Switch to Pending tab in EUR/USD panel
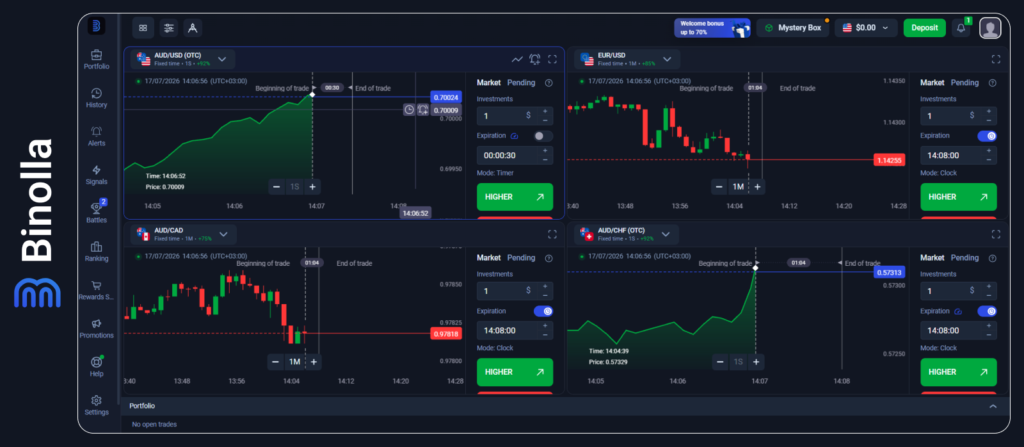 coord(965,82)
